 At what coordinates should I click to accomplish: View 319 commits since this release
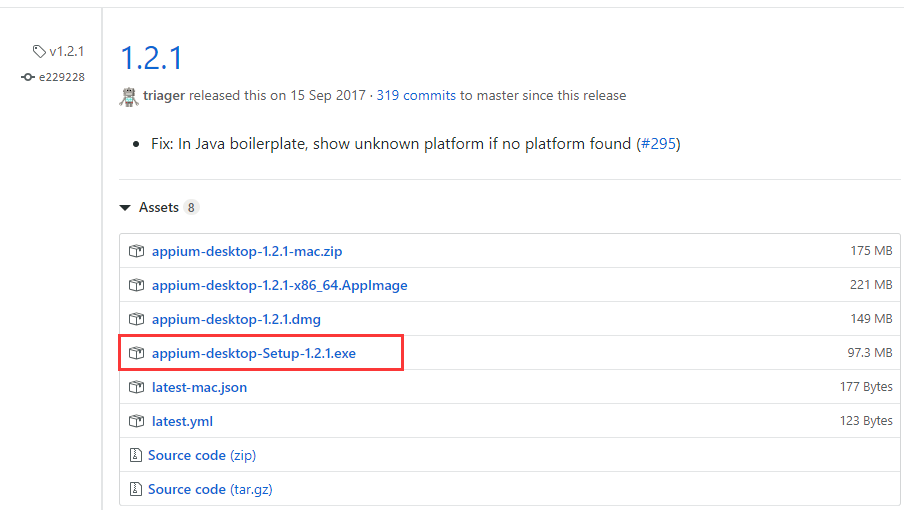[416, 95]
